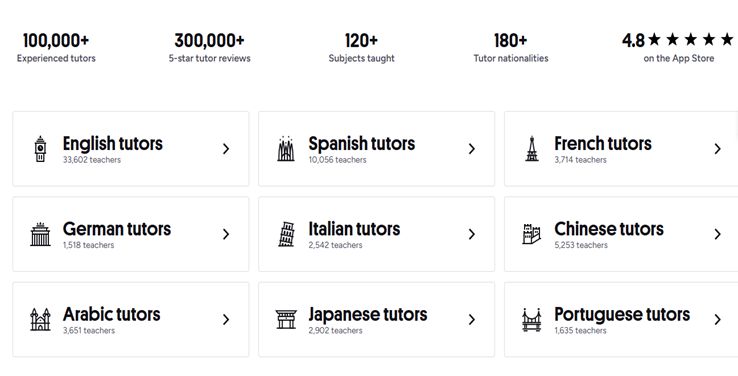Select the Chinese tutors heading

609,229
